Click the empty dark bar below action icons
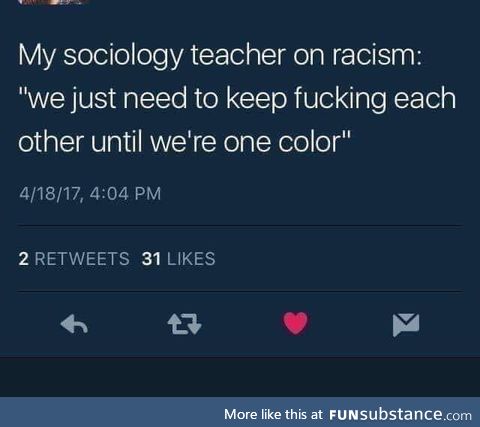Screen dimensions: 480x427 tap(240, 377)
